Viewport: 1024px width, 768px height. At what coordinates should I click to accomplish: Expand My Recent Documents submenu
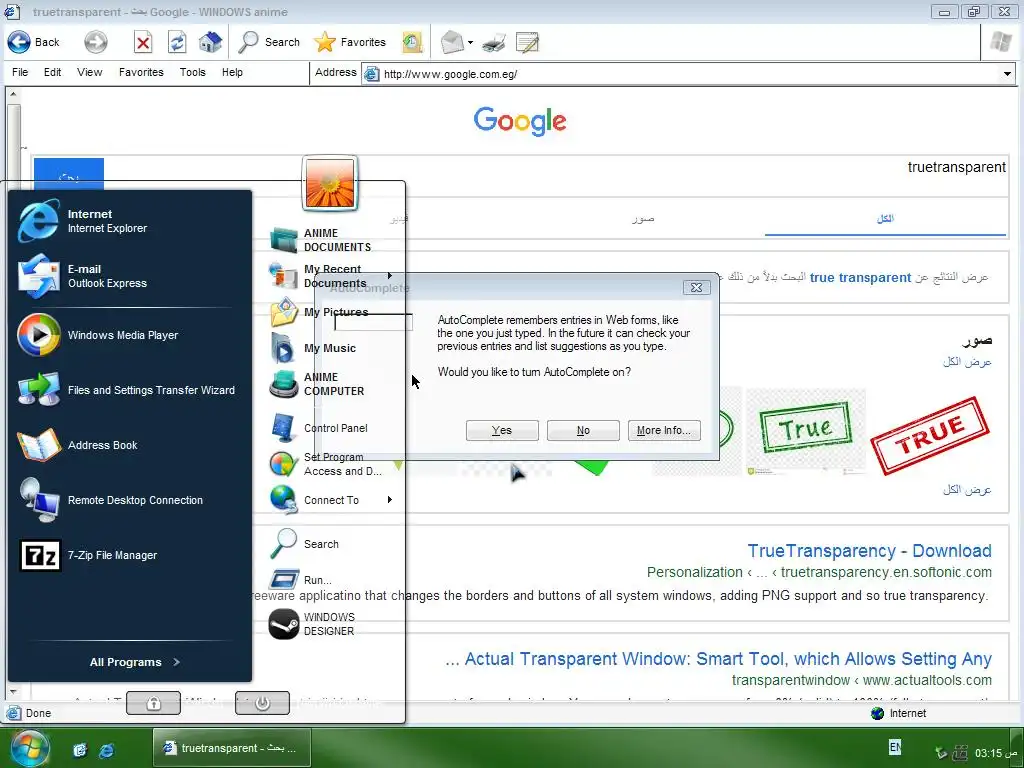(x=332, y=276)
